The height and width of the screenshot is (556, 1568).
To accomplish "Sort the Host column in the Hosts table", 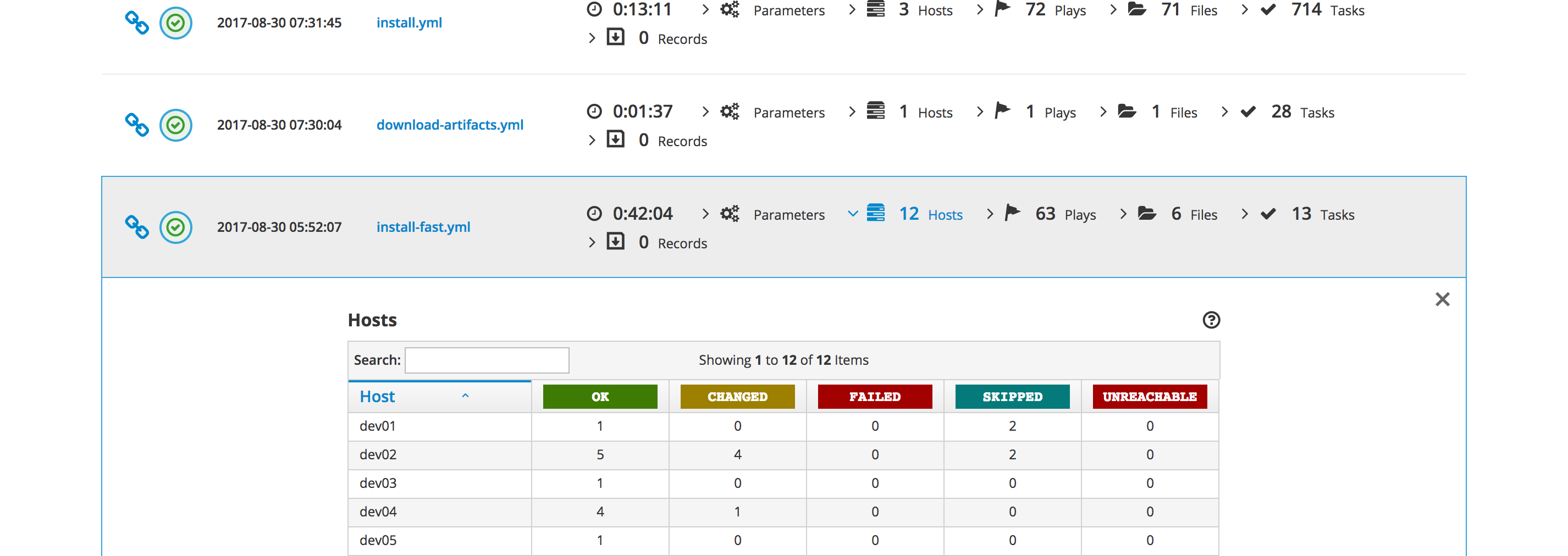I will coord(377,396).
